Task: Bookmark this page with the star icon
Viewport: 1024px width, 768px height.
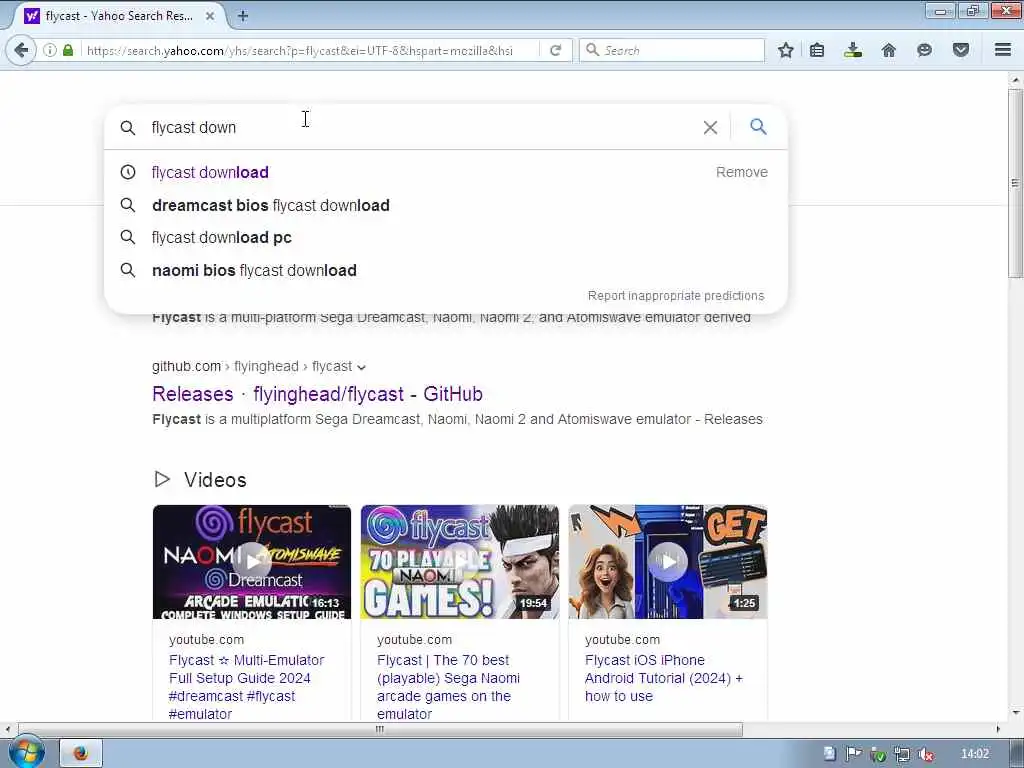Action: [786, 50]
